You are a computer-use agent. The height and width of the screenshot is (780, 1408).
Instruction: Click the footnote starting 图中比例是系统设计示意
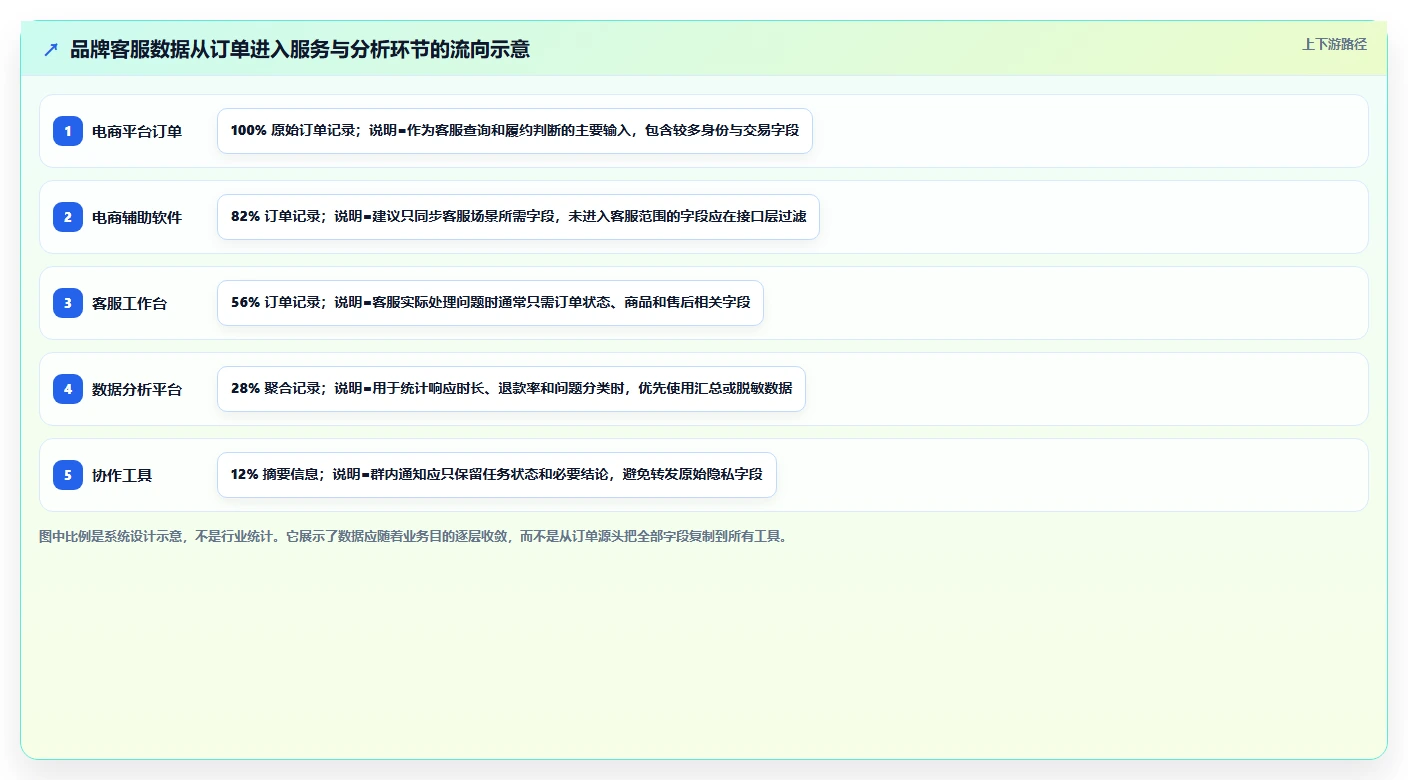pyautogui.click(x=414, y=536)
